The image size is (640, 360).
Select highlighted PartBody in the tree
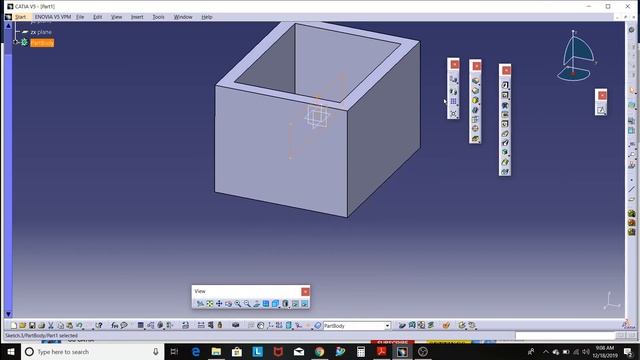point(42,43)
